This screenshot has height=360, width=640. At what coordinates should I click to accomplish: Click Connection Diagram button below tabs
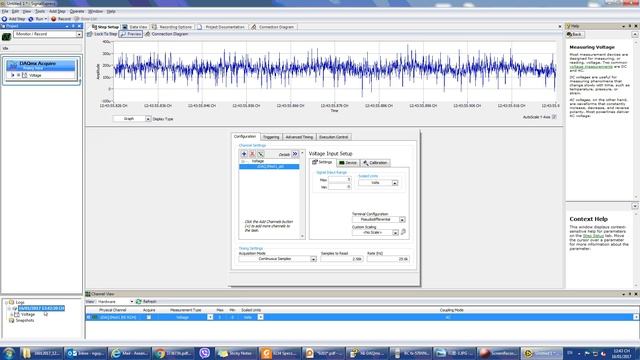pos(167,34)
